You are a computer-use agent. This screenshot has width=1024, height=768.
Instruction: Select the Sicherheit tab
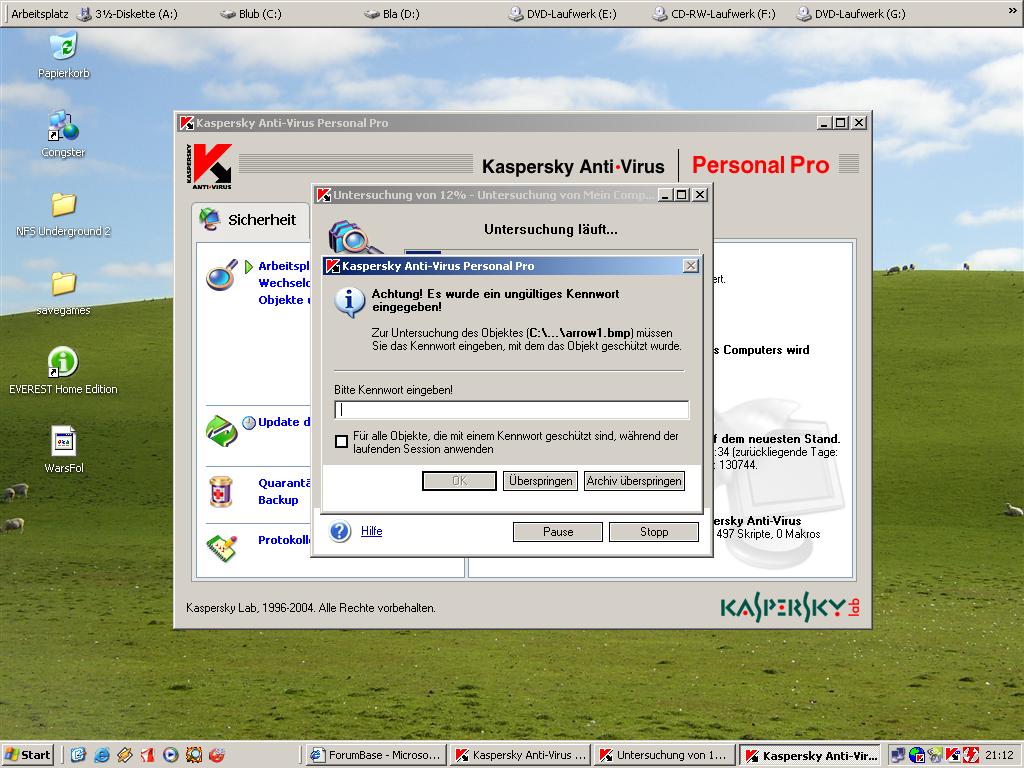pos(249,220)
